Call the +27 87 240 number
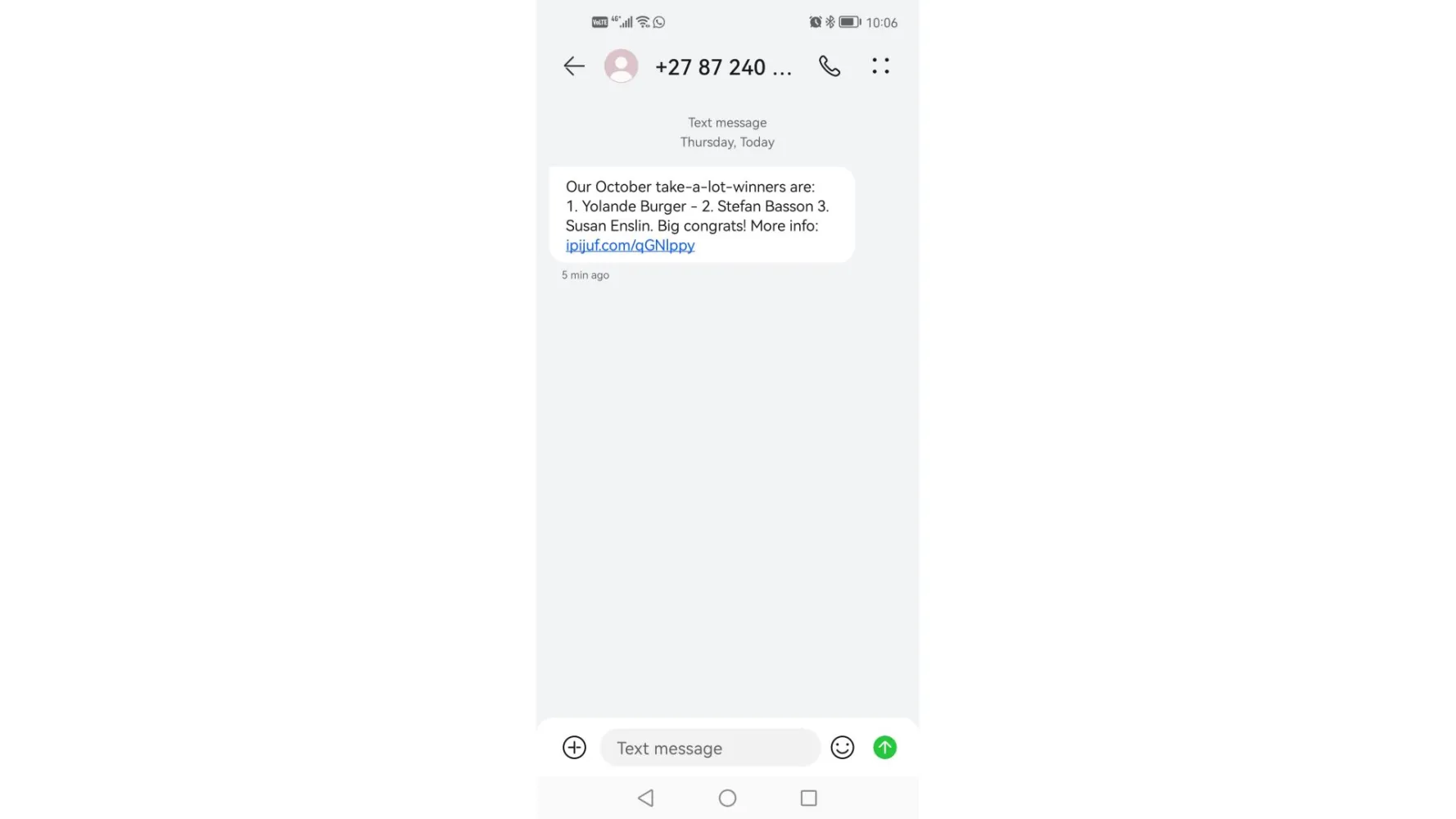Screen dimensions: 1456x819 pyautogui.click(x=830, y=66)
